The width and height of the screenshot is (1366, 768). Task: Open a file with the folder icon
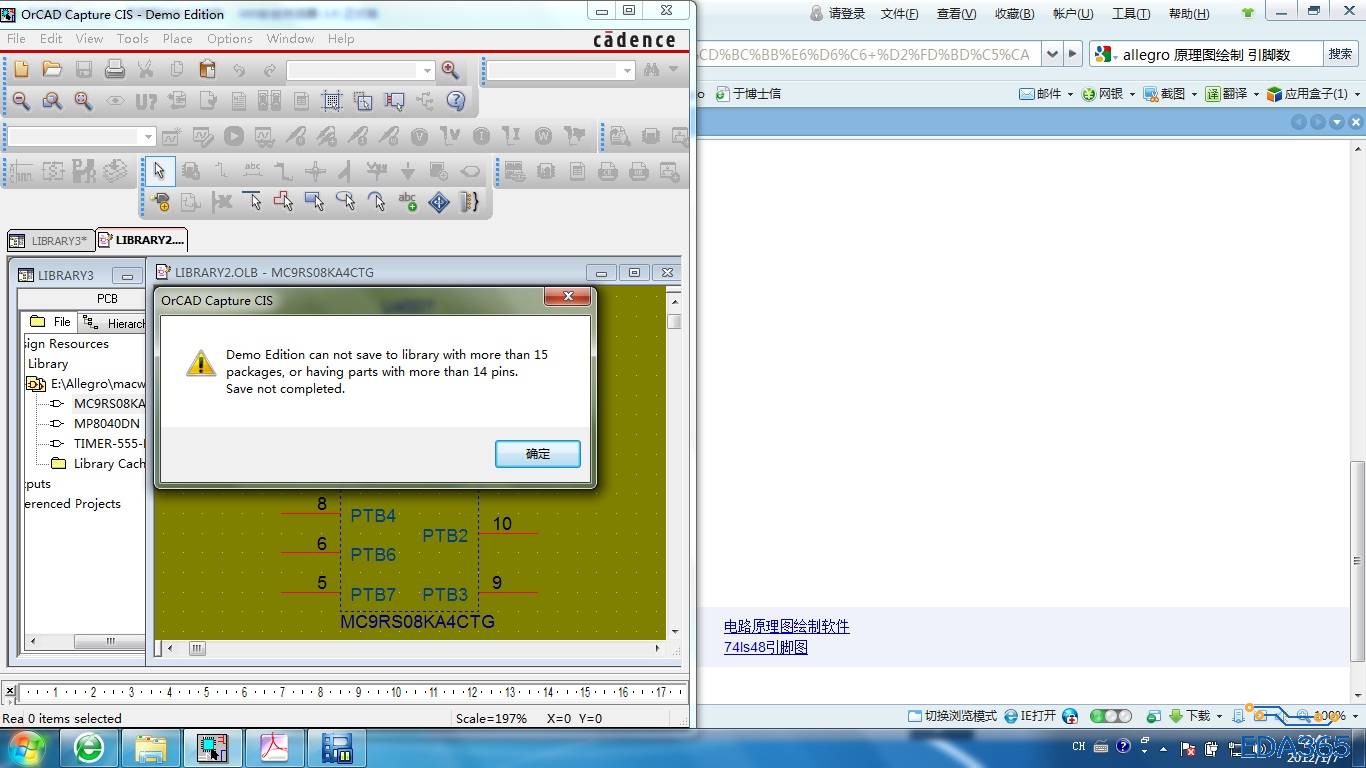tap(52, 69)
